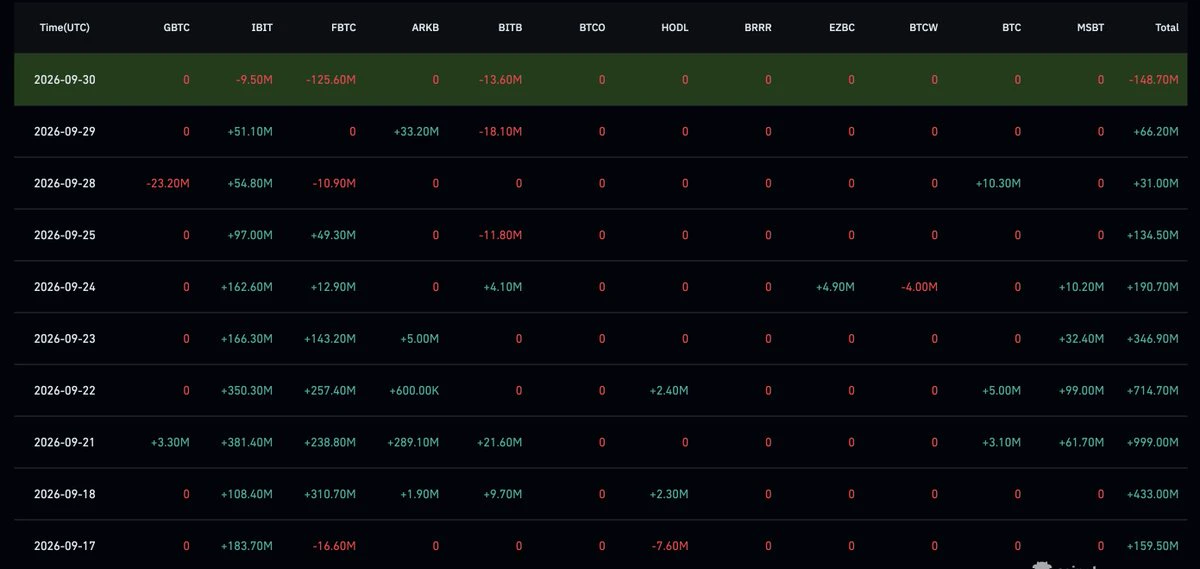The width and height of the screenshot is (1200, 569).
Task: Select the +143.20M FBTC value
Action: (331, 339)
